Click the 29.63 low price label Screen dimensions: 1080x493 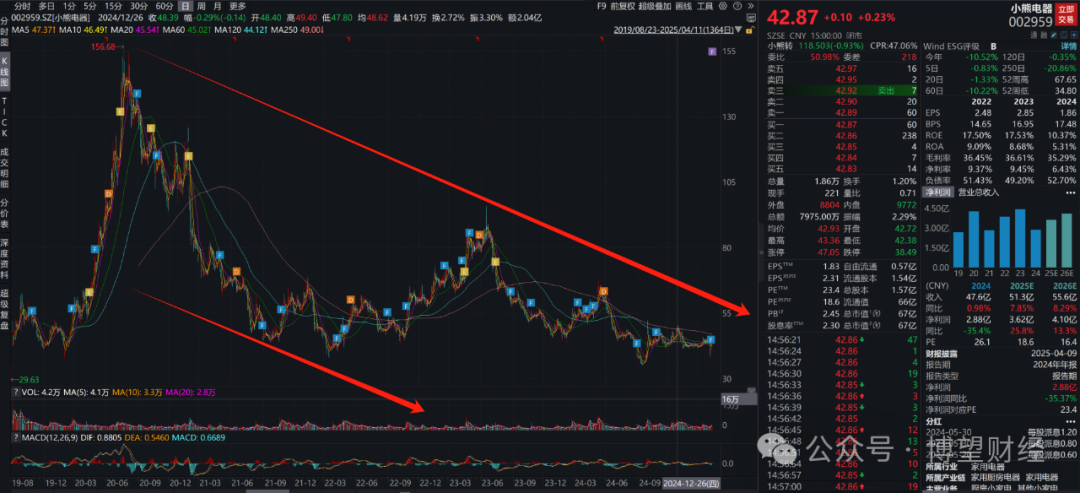click(28, 378)
